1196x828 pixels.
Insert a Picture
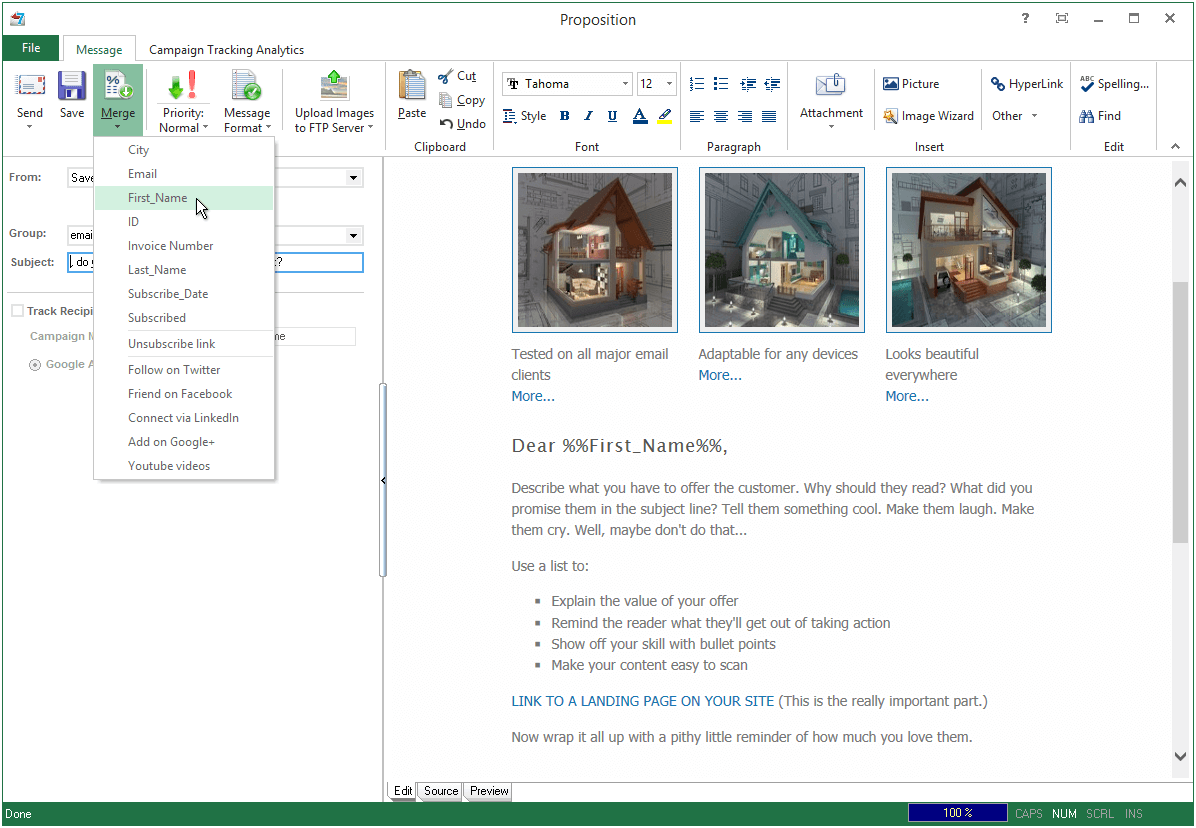(x=911, y=84)
